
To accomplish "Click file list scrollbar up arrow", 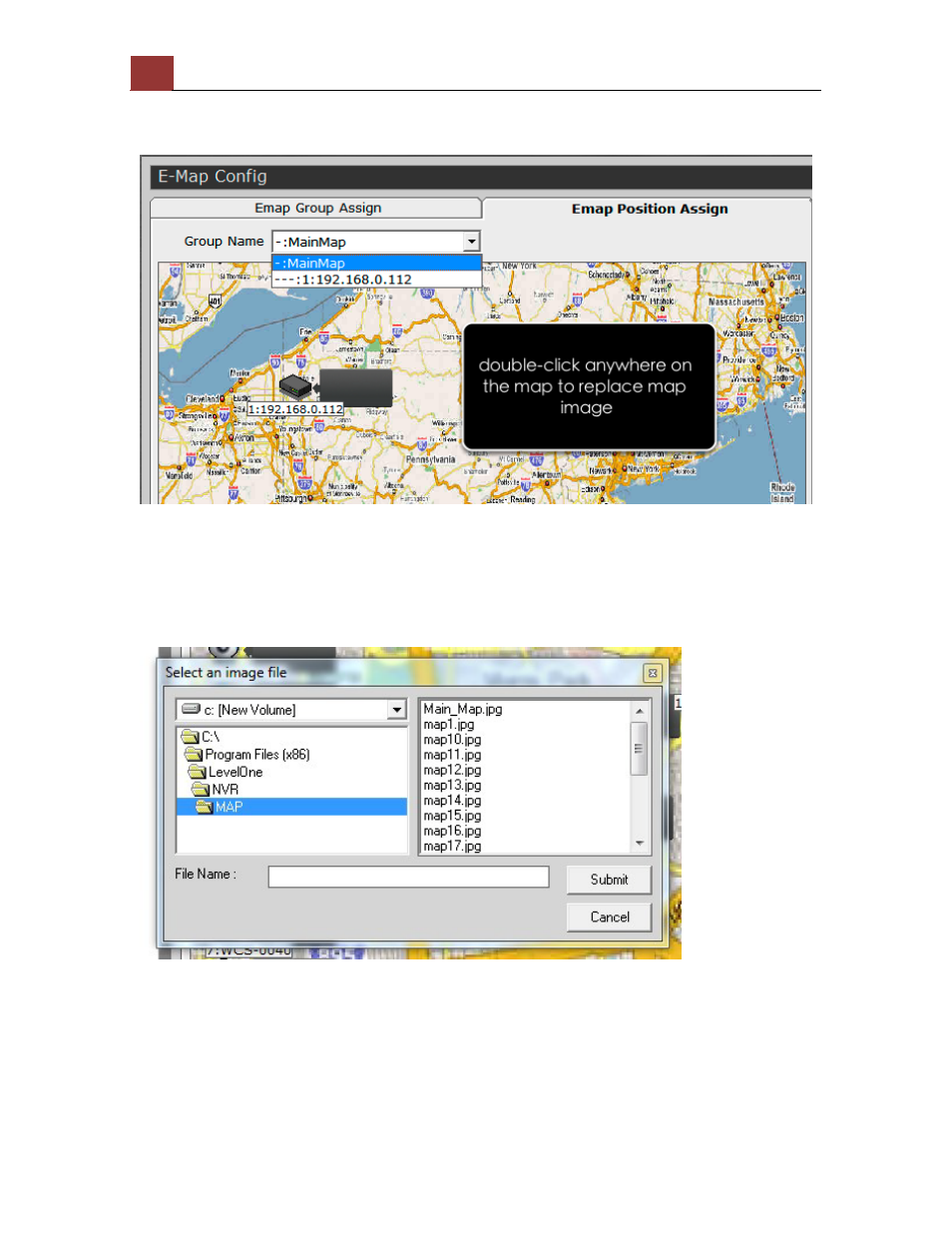I will [640, 711].
